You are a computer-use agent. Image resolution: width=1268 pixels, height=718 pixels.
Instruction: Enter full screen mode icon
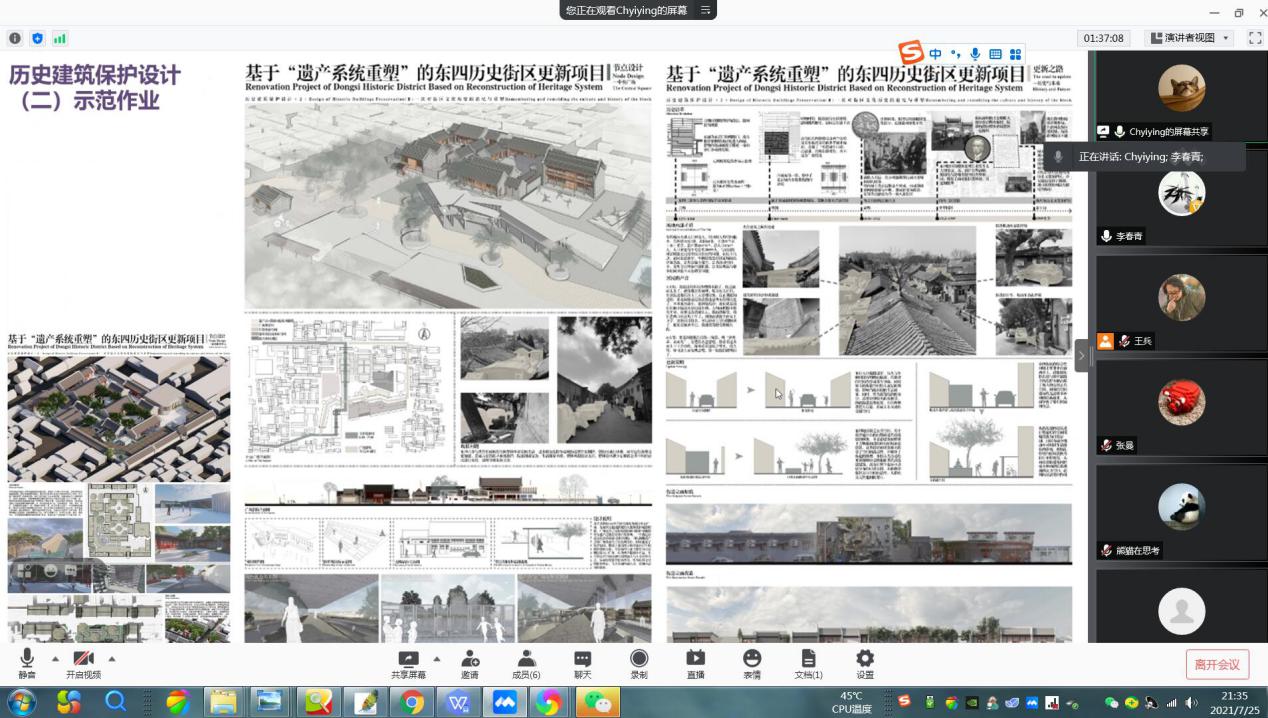pos(1255,38)
